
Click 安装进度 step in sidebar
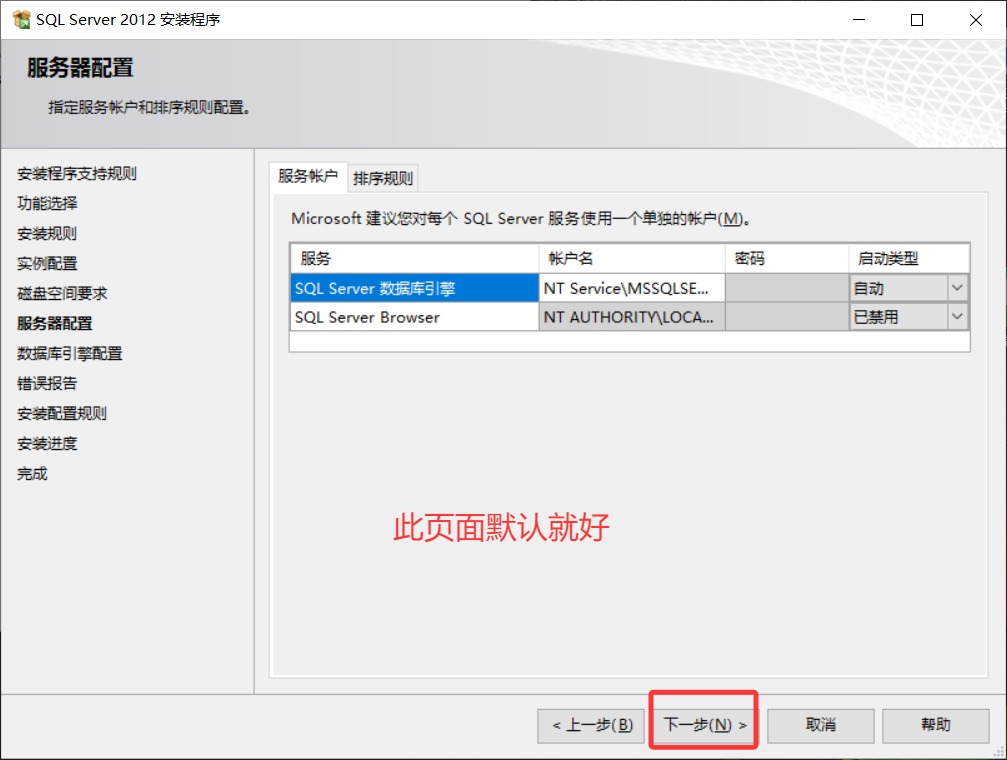tap(47, 444)
